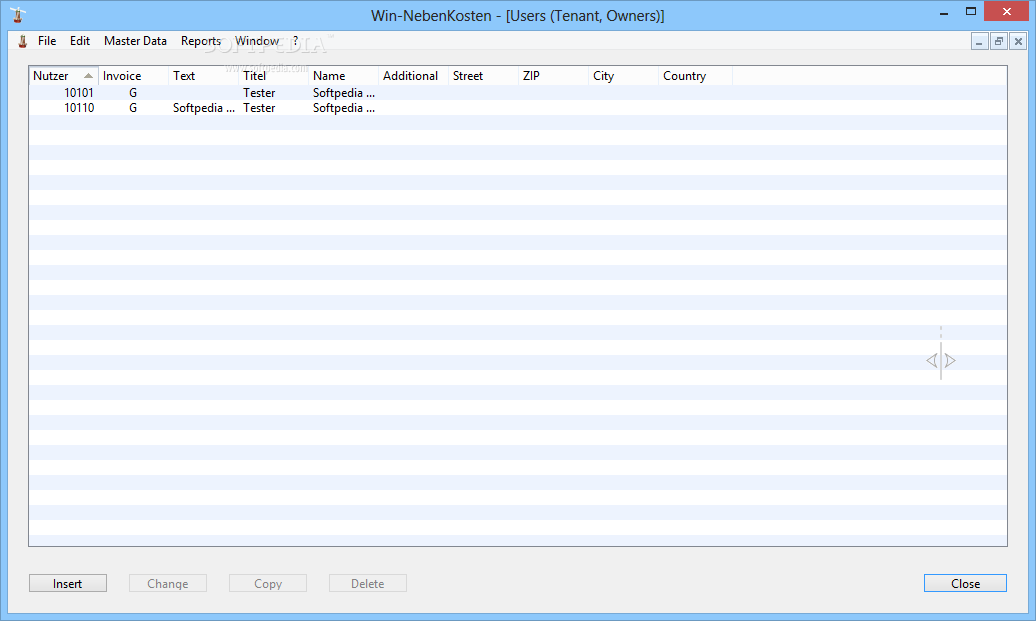This screenshot has height=621, width=1036.
Task: Click Invoice cell G in row 10101
Action: 133,93
